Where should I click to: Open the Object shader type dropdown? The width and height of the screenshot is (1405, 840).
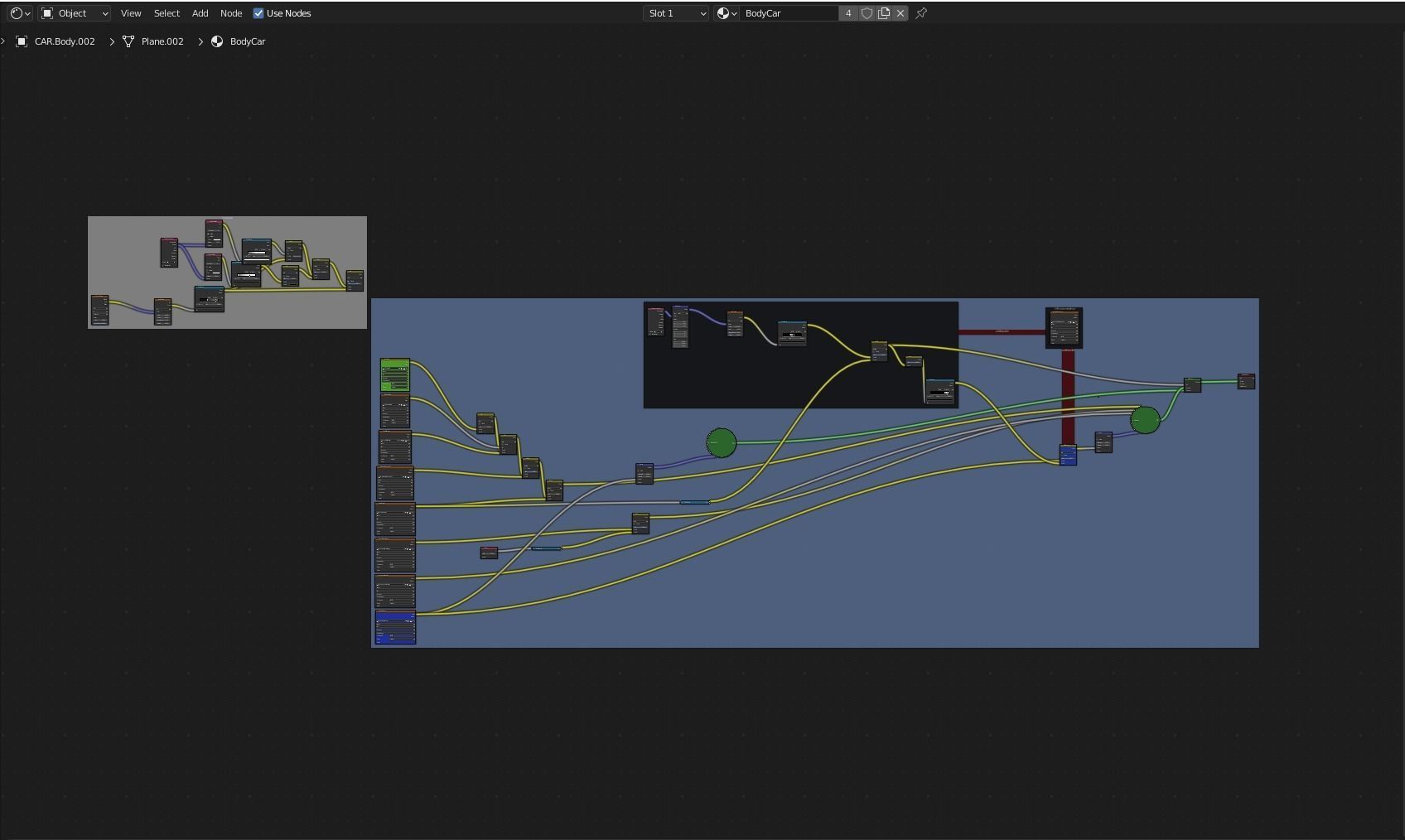pos(75,13)
